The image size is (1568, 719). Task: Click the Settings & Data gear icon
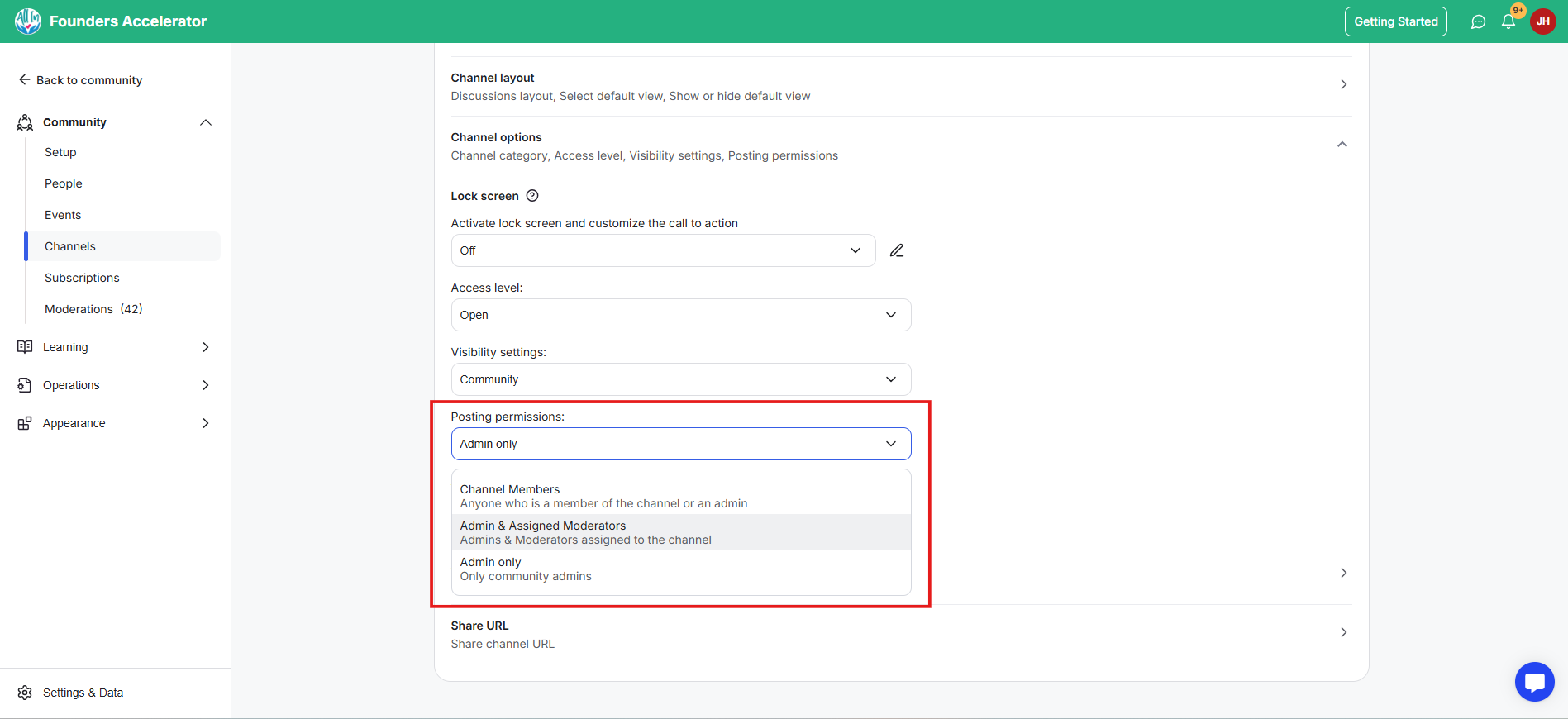coord(25,693)
